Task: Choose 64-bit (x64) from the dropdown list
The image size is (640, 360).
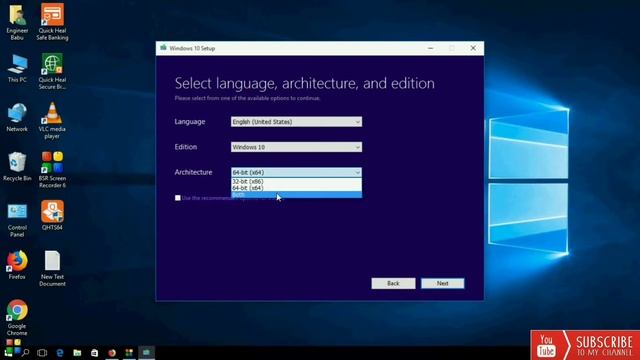Action: coord(296,188)
